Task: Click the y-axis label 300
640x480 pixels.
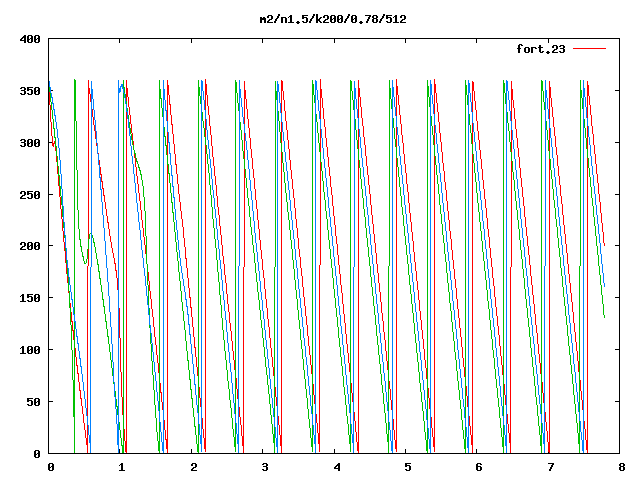Action: (30, 143)
